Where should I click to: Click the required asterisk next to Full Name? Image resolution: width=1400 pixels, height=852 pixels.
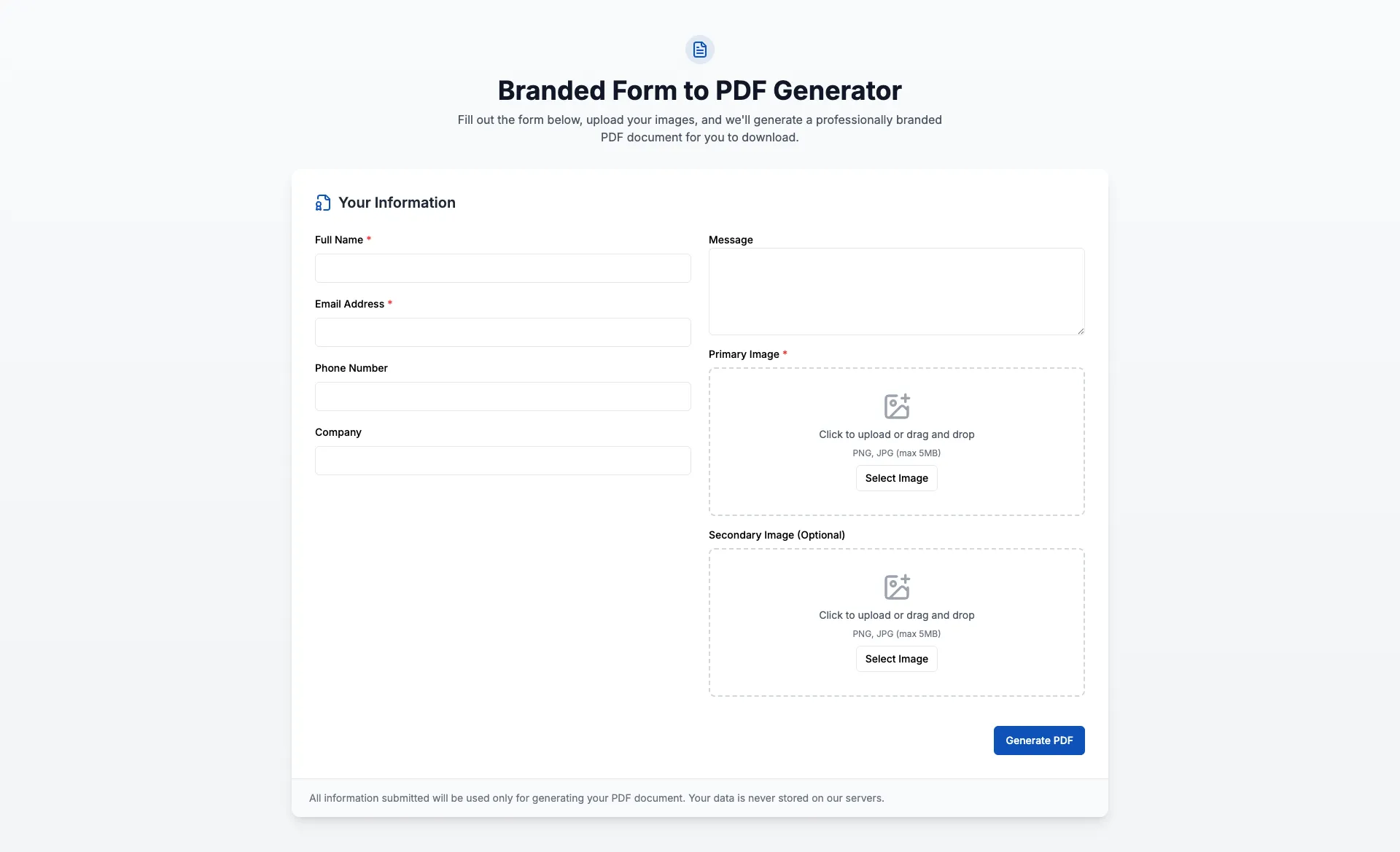point(368,239)
